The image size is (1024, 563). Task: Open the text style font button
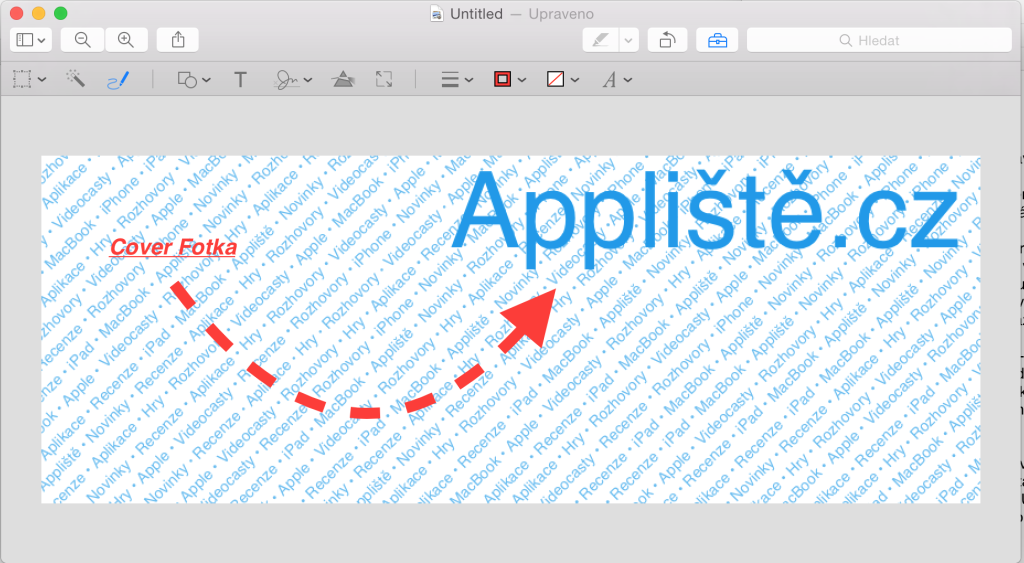pos(609,80)
